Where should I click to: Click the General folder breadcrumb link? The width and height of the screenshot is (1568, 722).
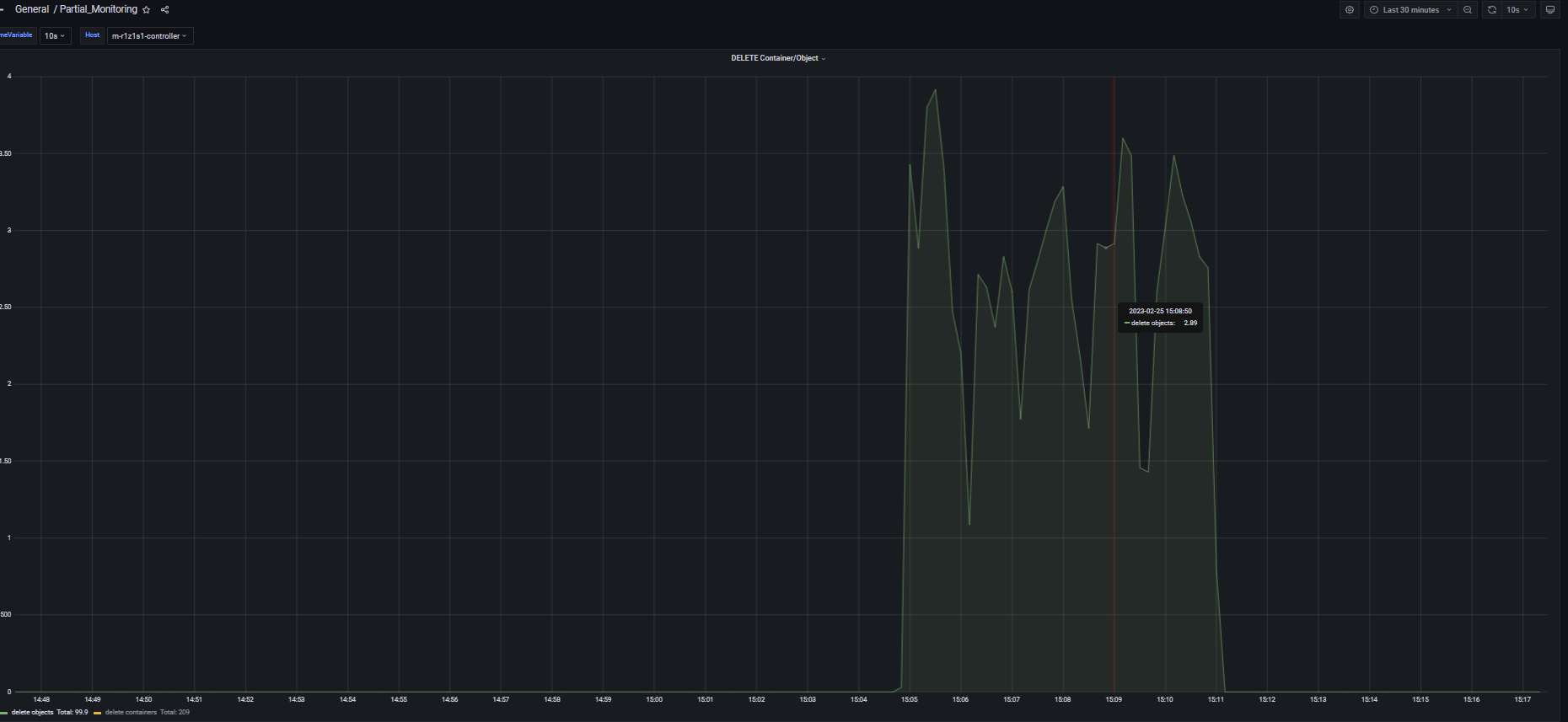32,9
